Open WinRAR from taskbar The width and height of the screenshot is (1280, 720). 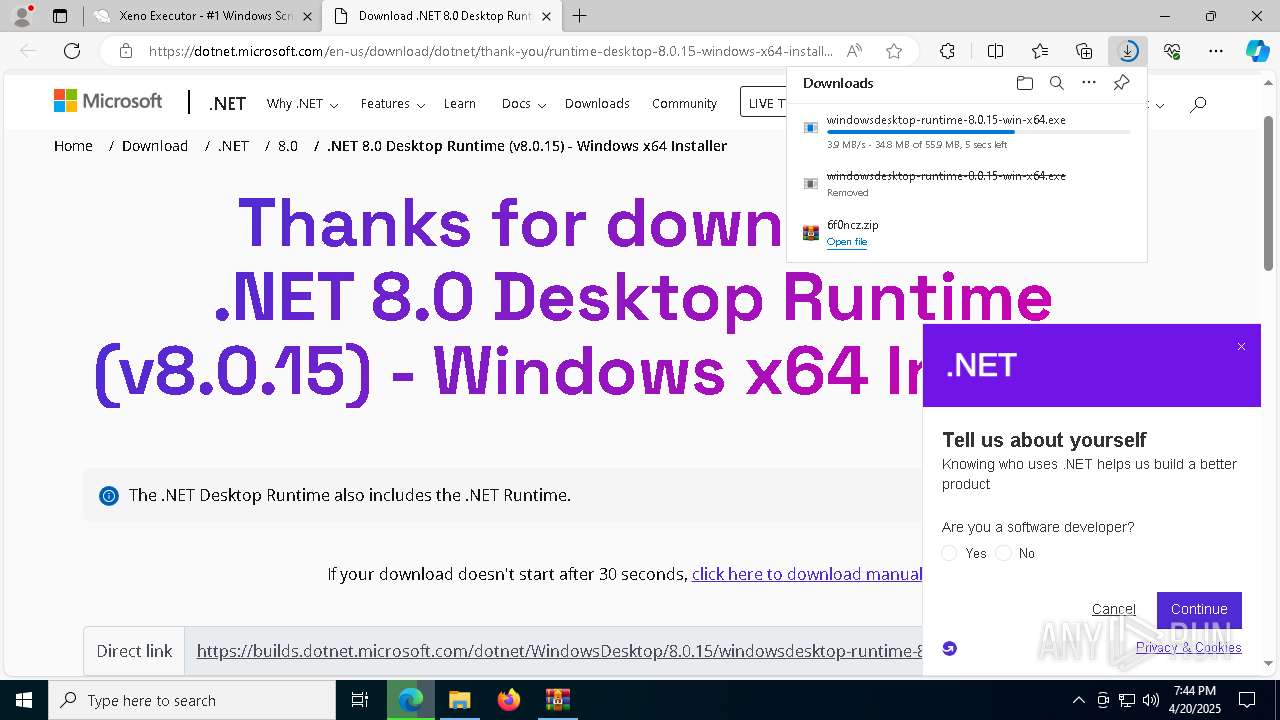tap(557, 700)
